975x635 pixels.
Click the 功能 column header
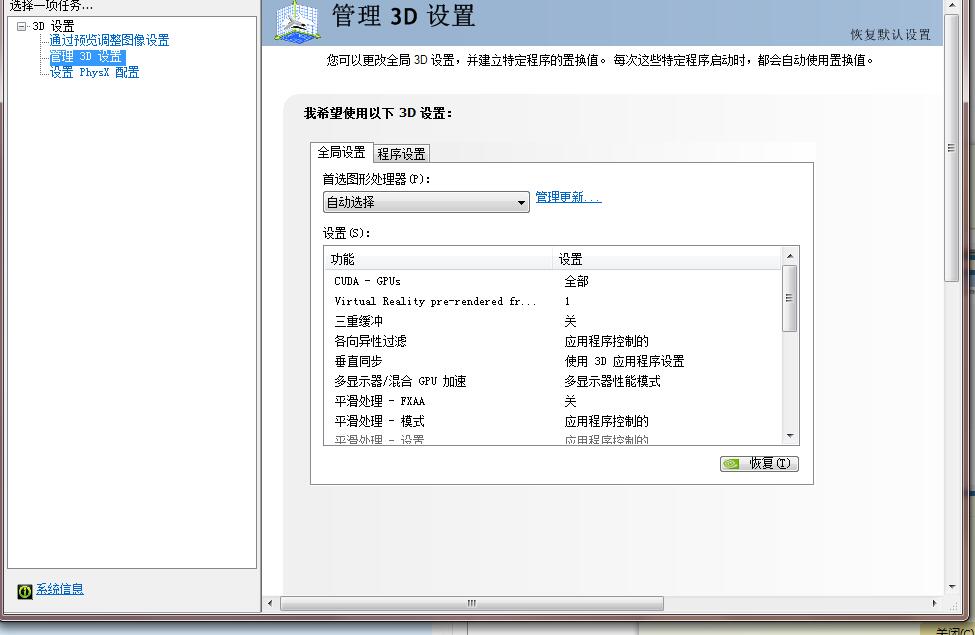coord(438,259)
